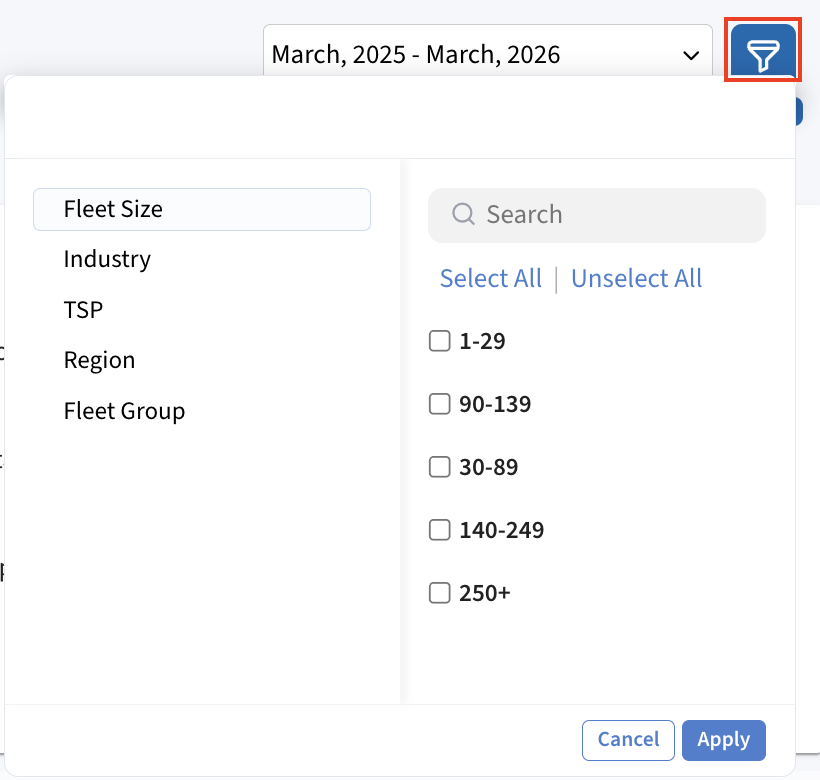
Task: Tick the 140-249 checkbox
Action: 439,530
